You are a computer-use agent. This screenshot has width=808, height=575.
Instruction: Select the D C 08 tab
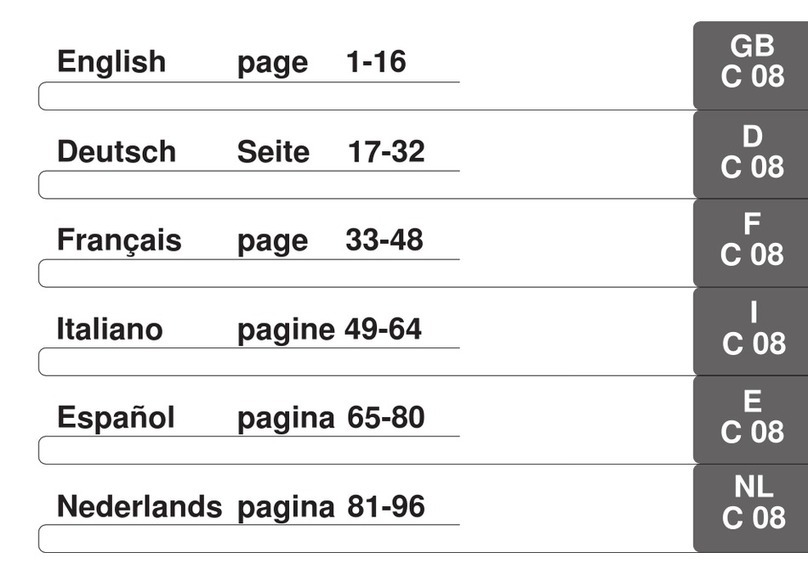point(752,152)
